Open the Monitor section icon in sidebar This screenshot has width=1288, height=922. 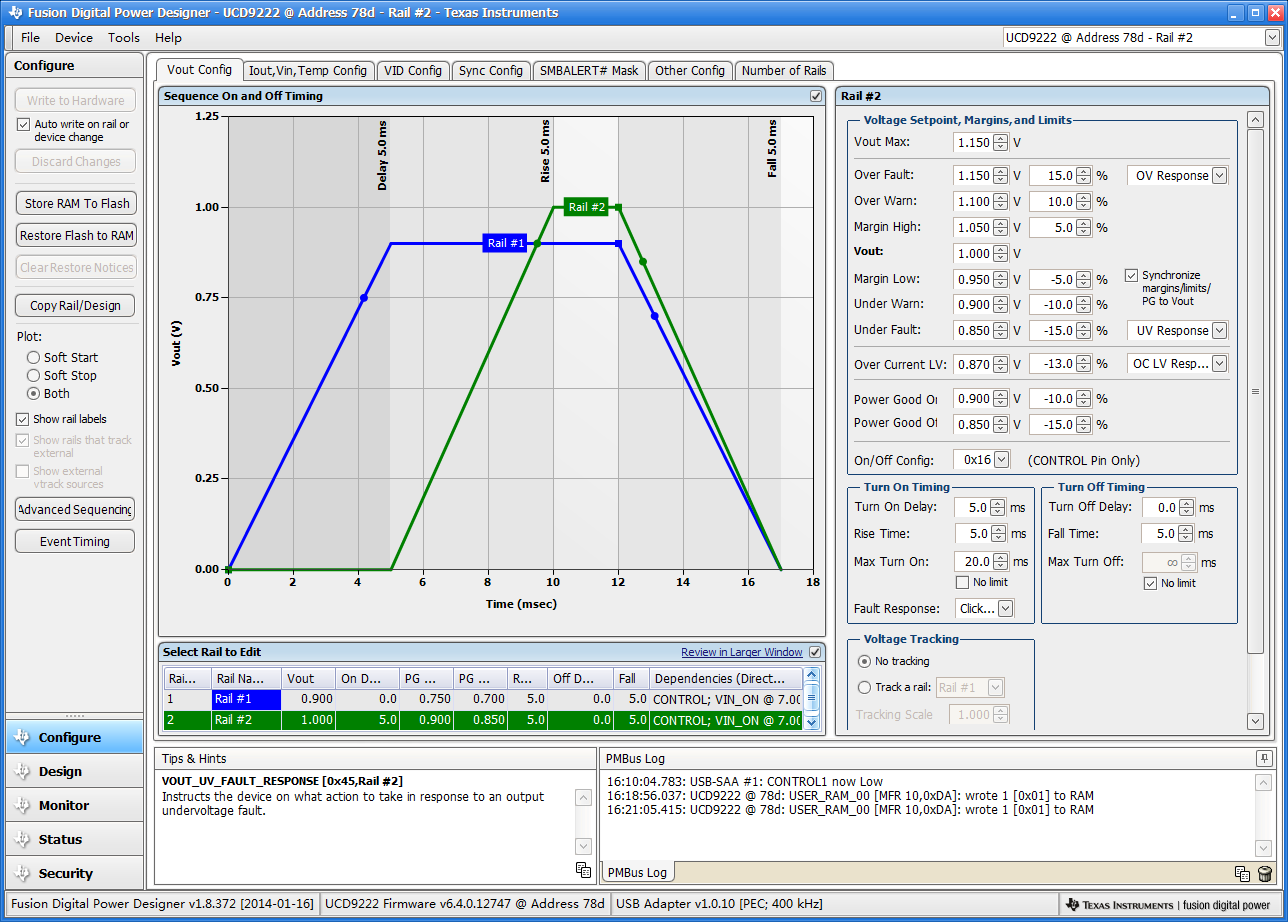(x=23, y=806)
